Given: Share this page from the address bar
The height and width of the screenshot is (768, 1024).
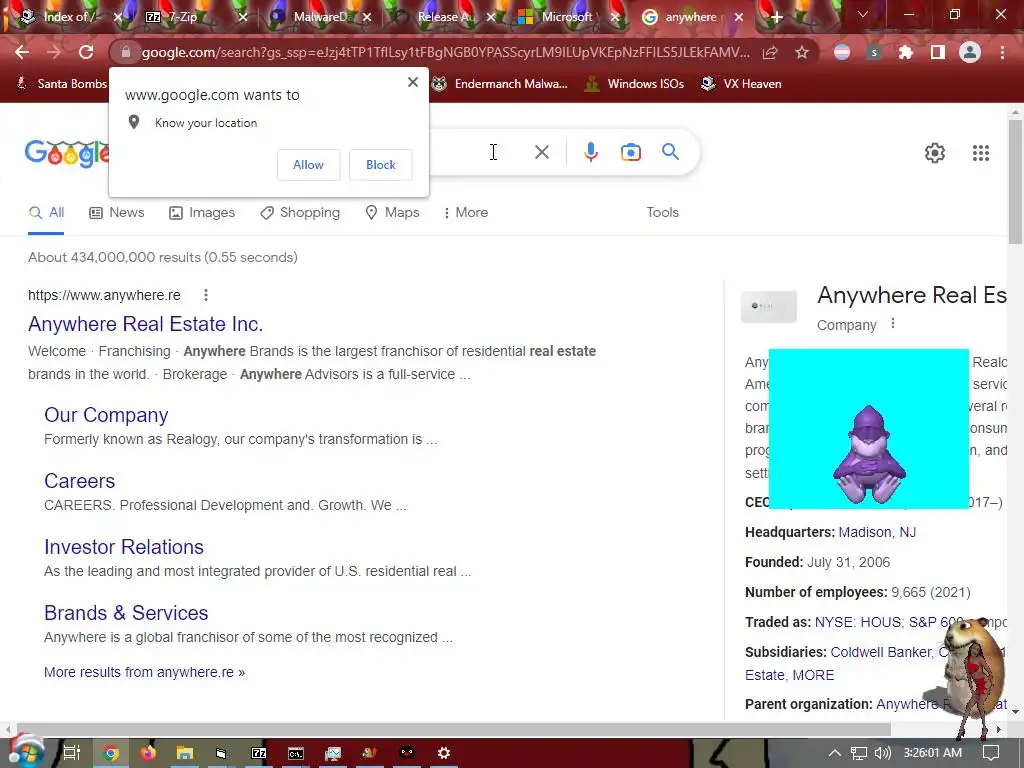Looking at the screenshot, I should click(770, 52).
